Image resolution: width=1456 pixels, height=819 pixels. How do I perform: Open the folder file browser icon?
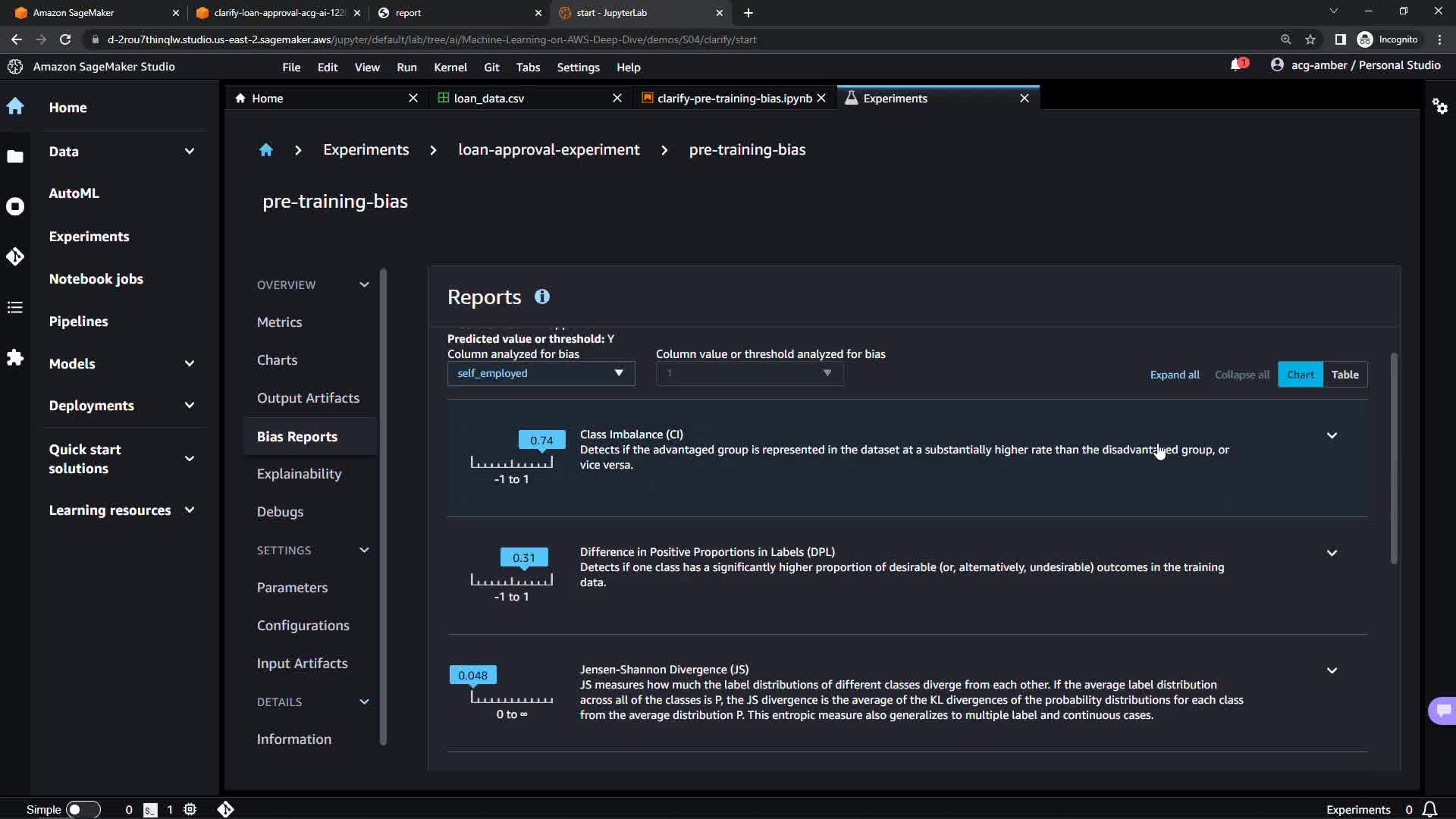(x=15, y=157)
